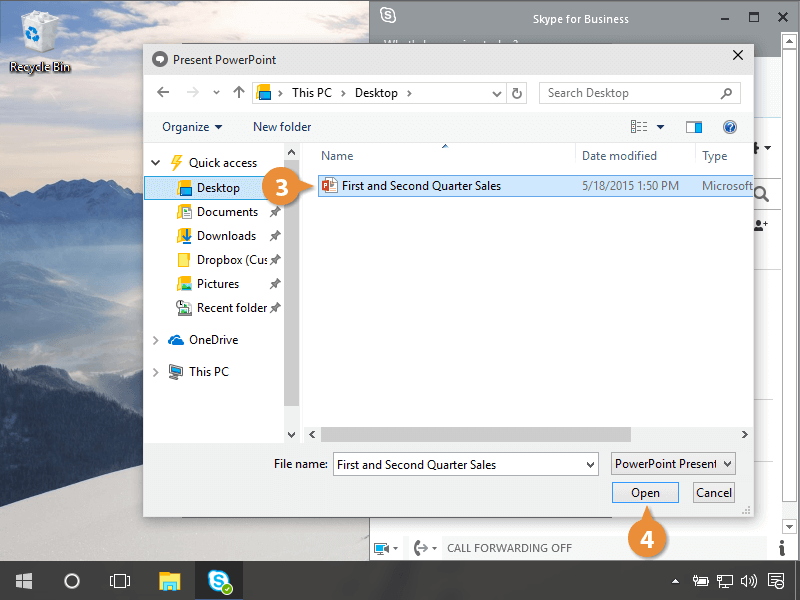Click the Open button
Image resolution: width=800 pixels, height=600 pixels.
pyautogui.click(x=645, y=493)
